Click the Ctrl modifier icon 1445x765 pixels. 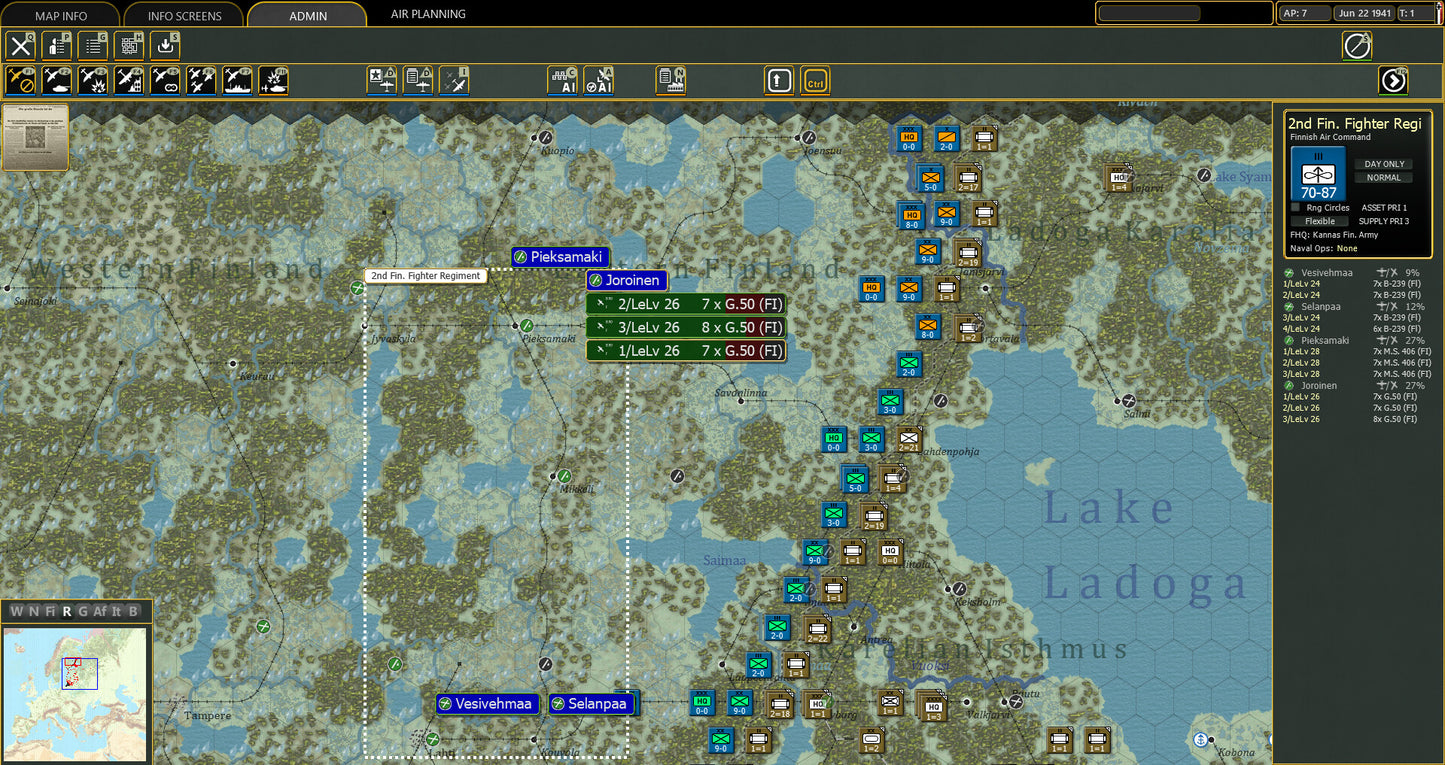click(x=815, y=81)
